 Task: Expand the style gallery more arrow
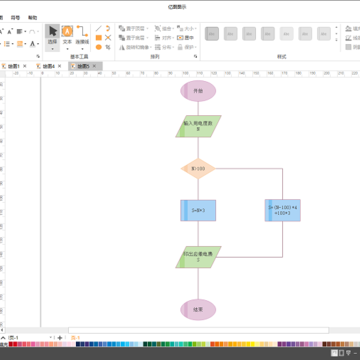pos(336,40)
